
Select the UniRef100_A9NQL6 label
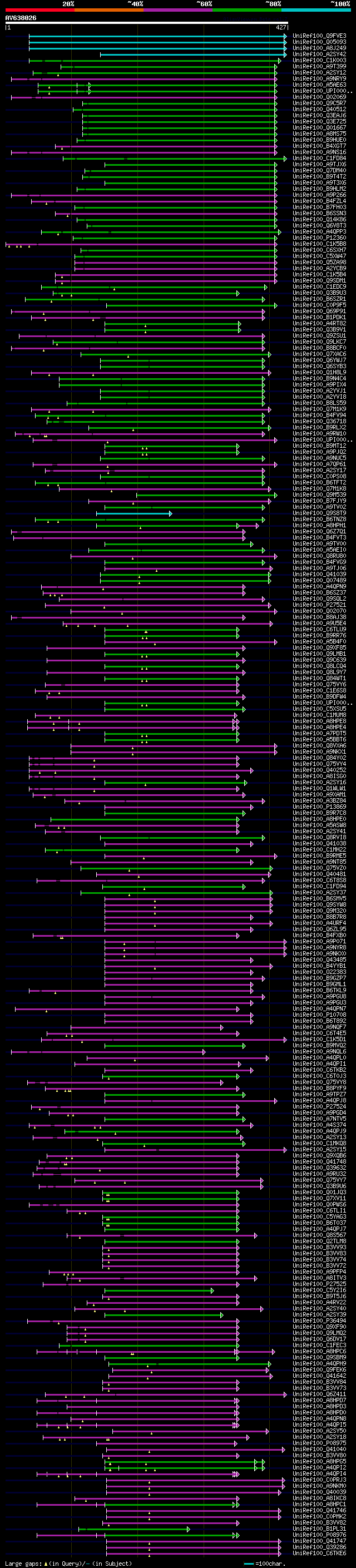[x=319, y=1051]
